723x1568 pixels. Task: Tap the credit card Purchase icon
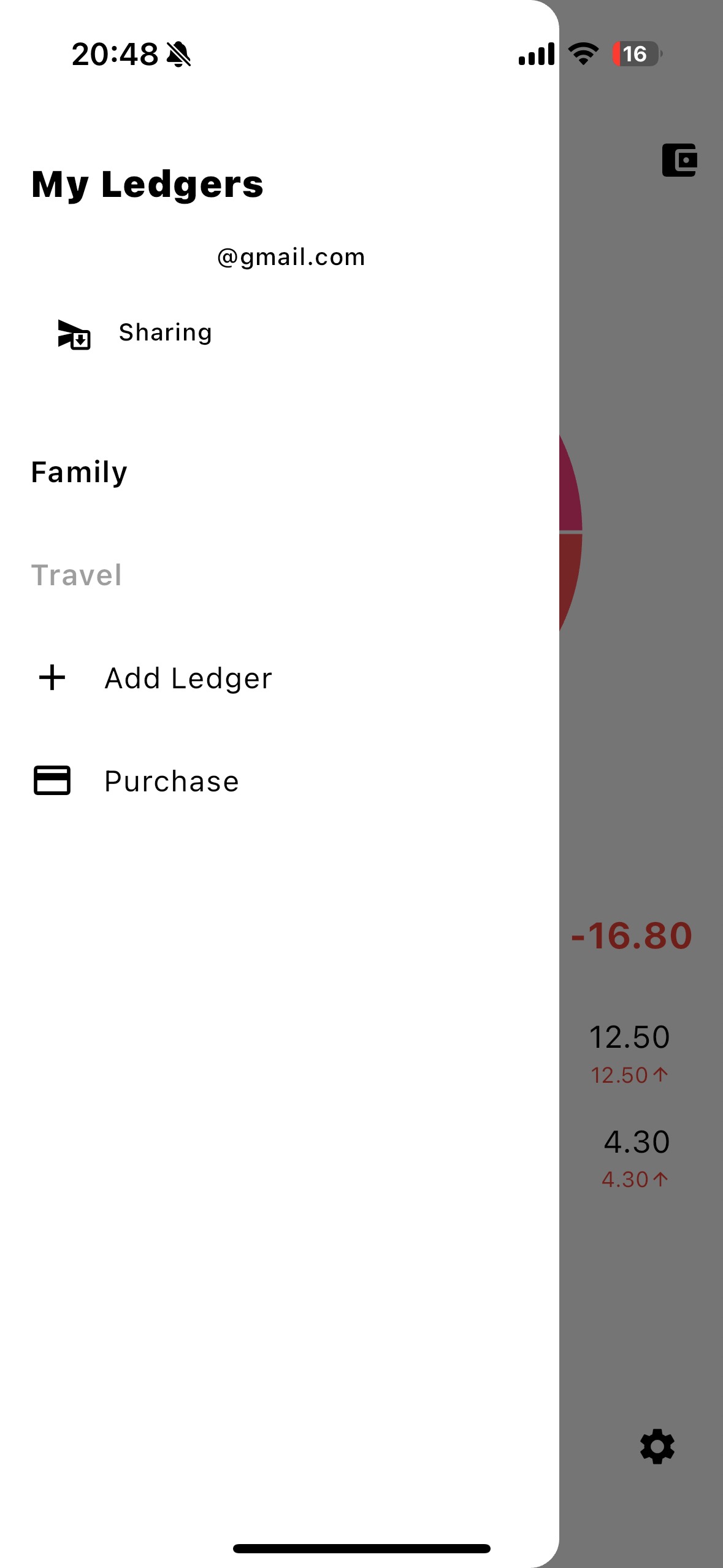tap(52, 780)
